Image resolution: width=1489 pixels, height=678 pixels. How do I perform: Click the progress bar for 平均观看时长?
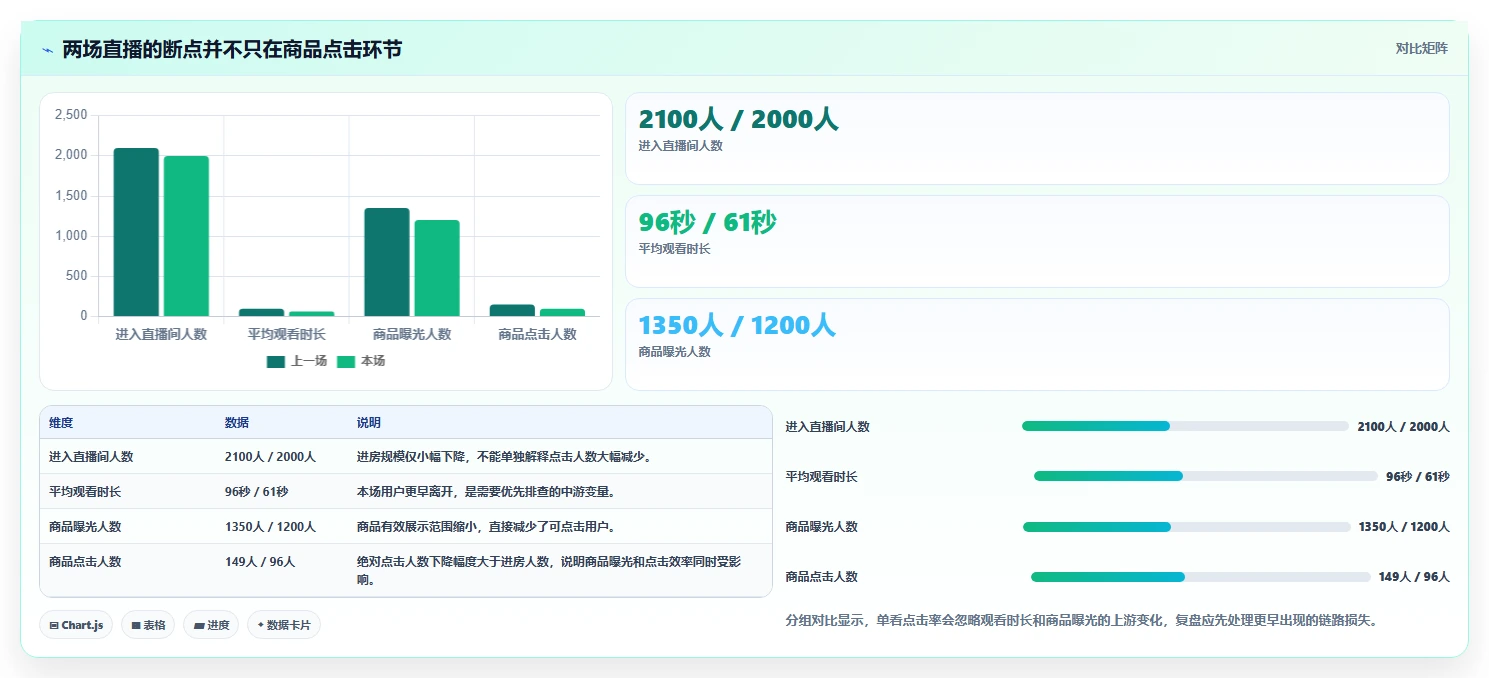1206,476
